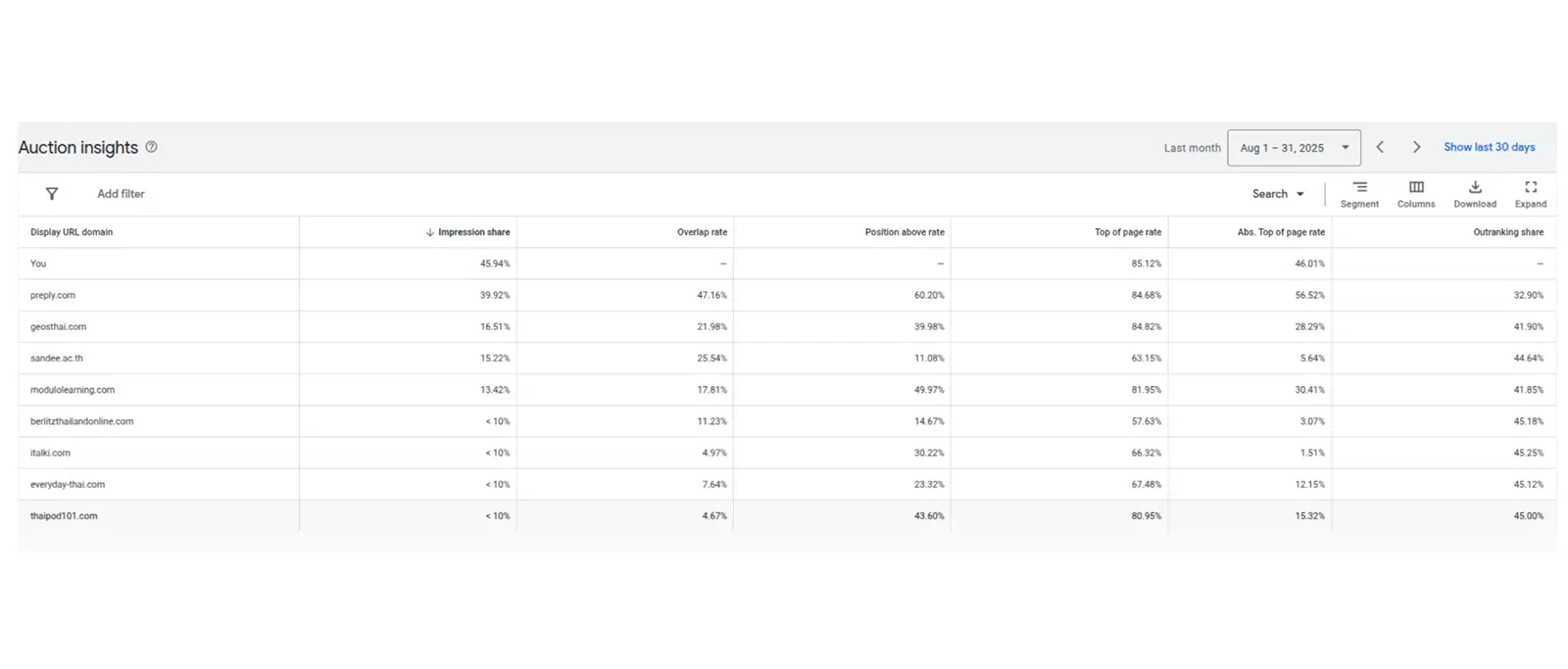The height and width of the screenshot is (669, 1568).
Task: Sort by Overlap rate column
Action: click(702, 232)
